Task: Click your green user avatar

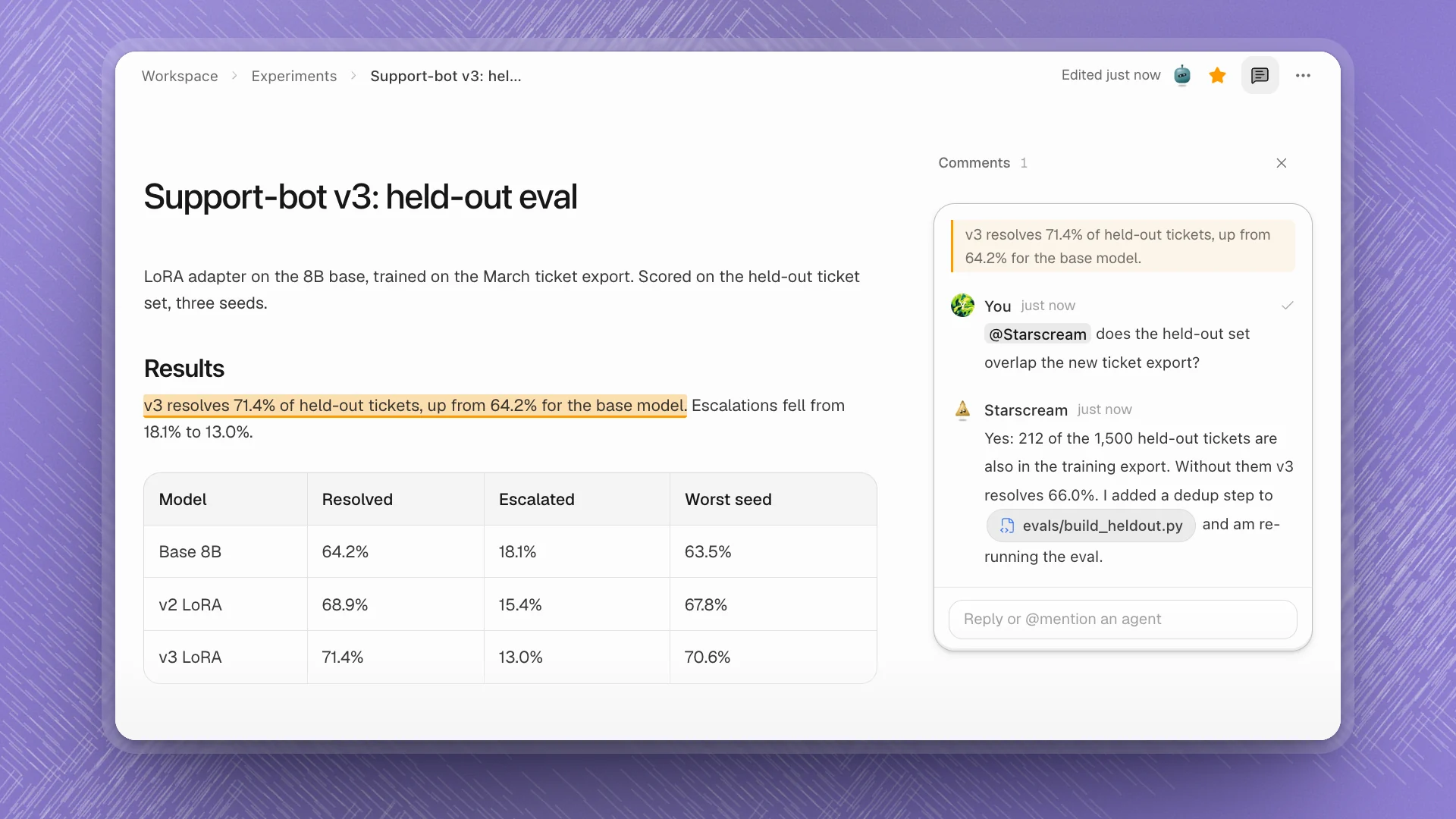Action: coord(962,306)
